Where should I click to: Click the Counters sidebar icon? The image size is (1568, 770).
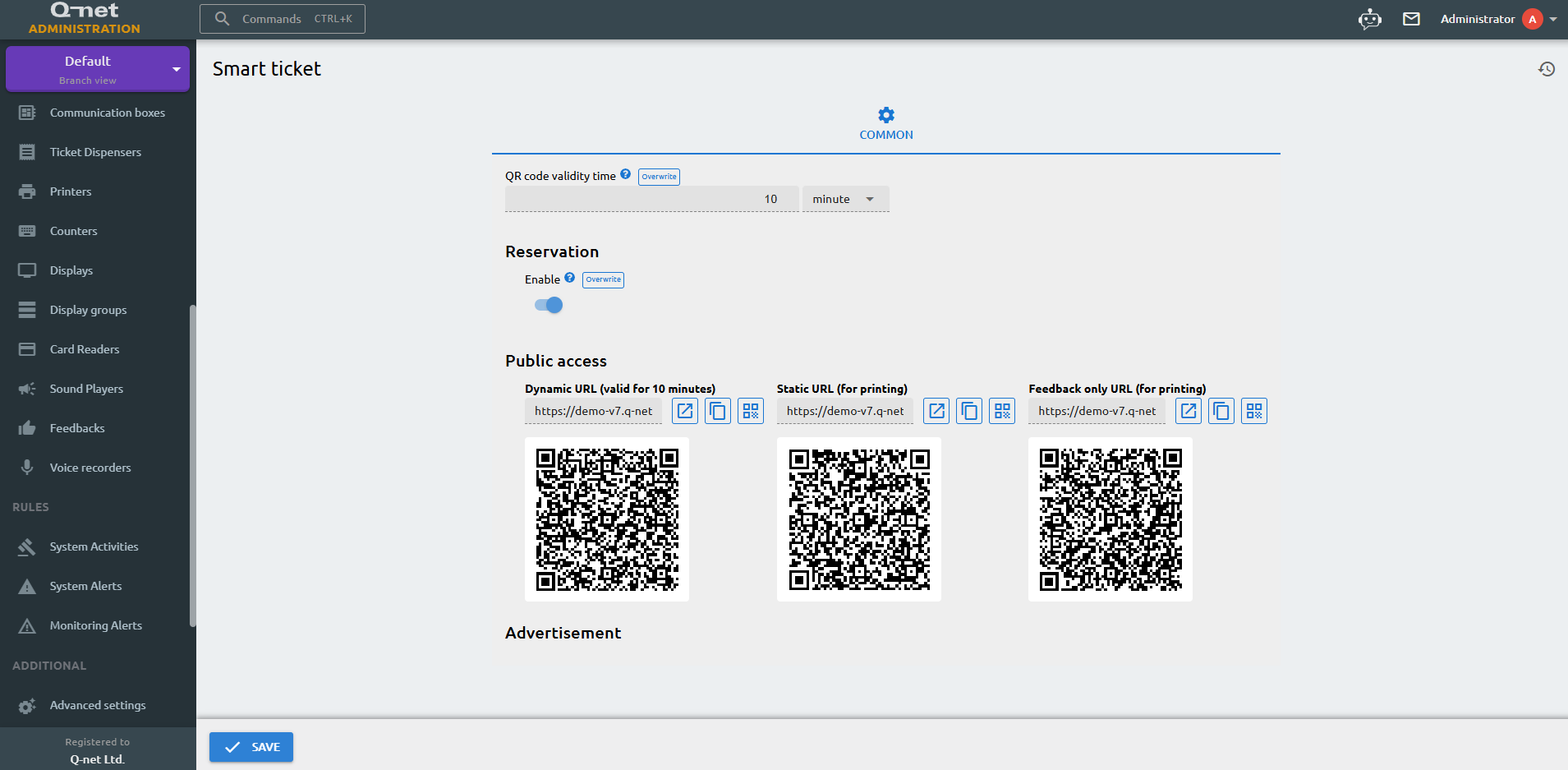point(27,231)
